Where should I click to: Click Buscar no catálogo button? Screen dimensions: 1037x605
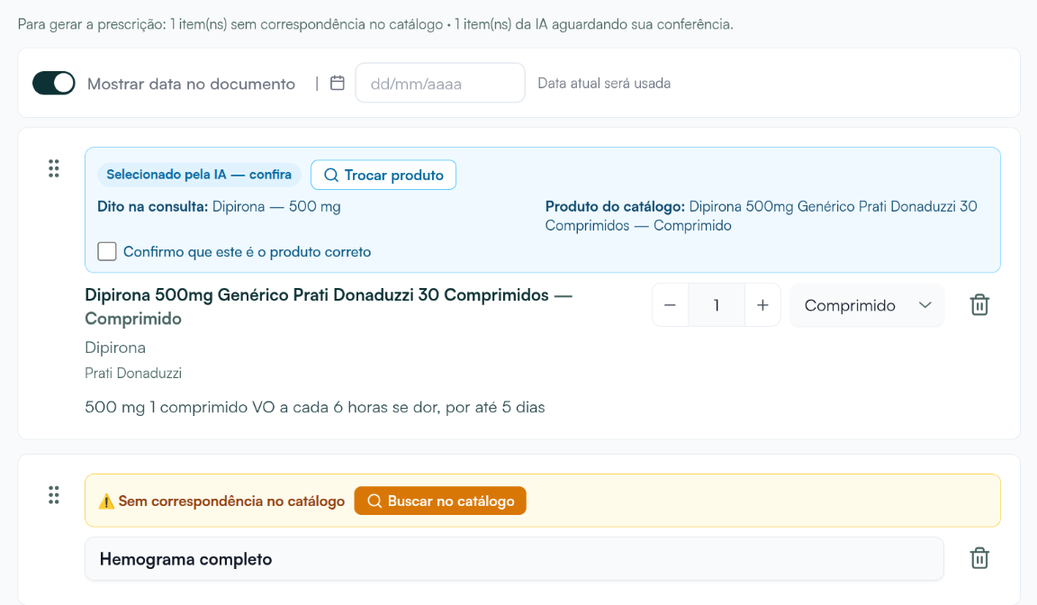coord(440,501)
